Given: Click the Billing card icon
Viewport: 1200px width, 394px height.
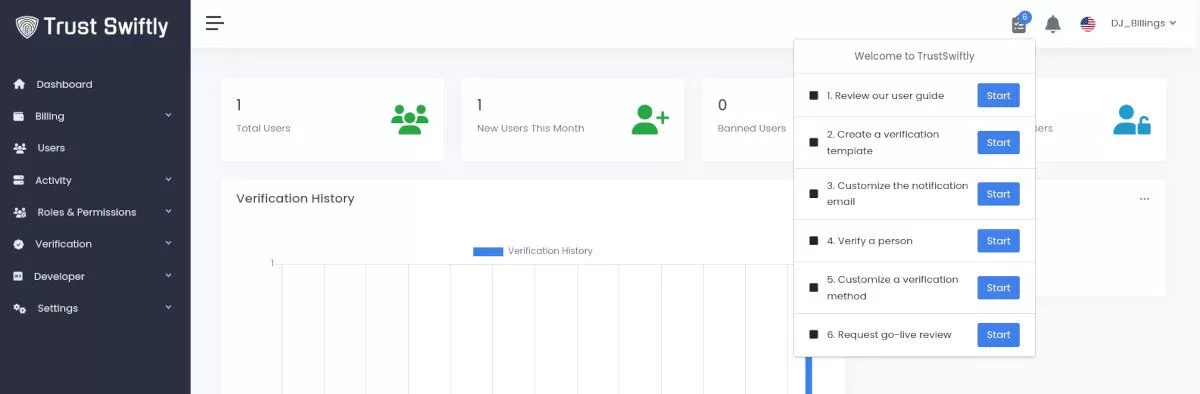Looking at the screenshot, I should (x=19, y=116).
